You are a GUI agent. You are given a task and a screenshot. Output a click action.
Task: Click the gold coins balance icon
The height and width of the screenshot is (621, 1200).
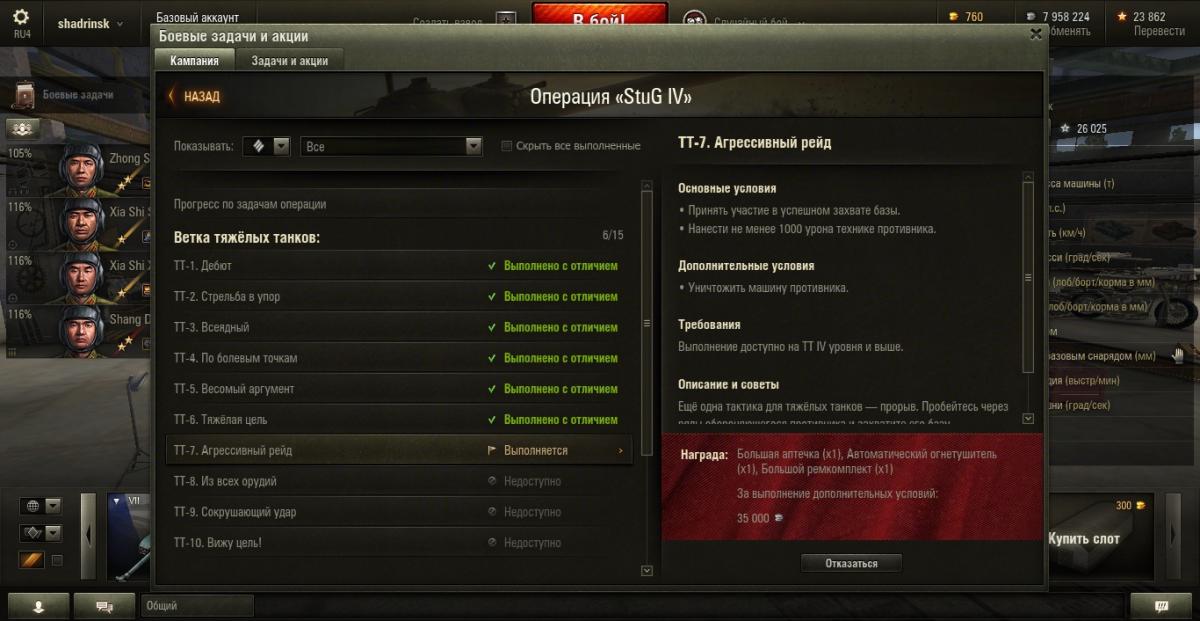pos(953,17)
